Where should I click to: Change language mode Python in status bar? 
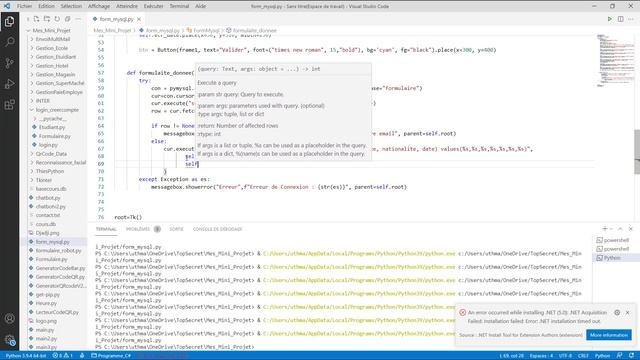tap(602, 356)
